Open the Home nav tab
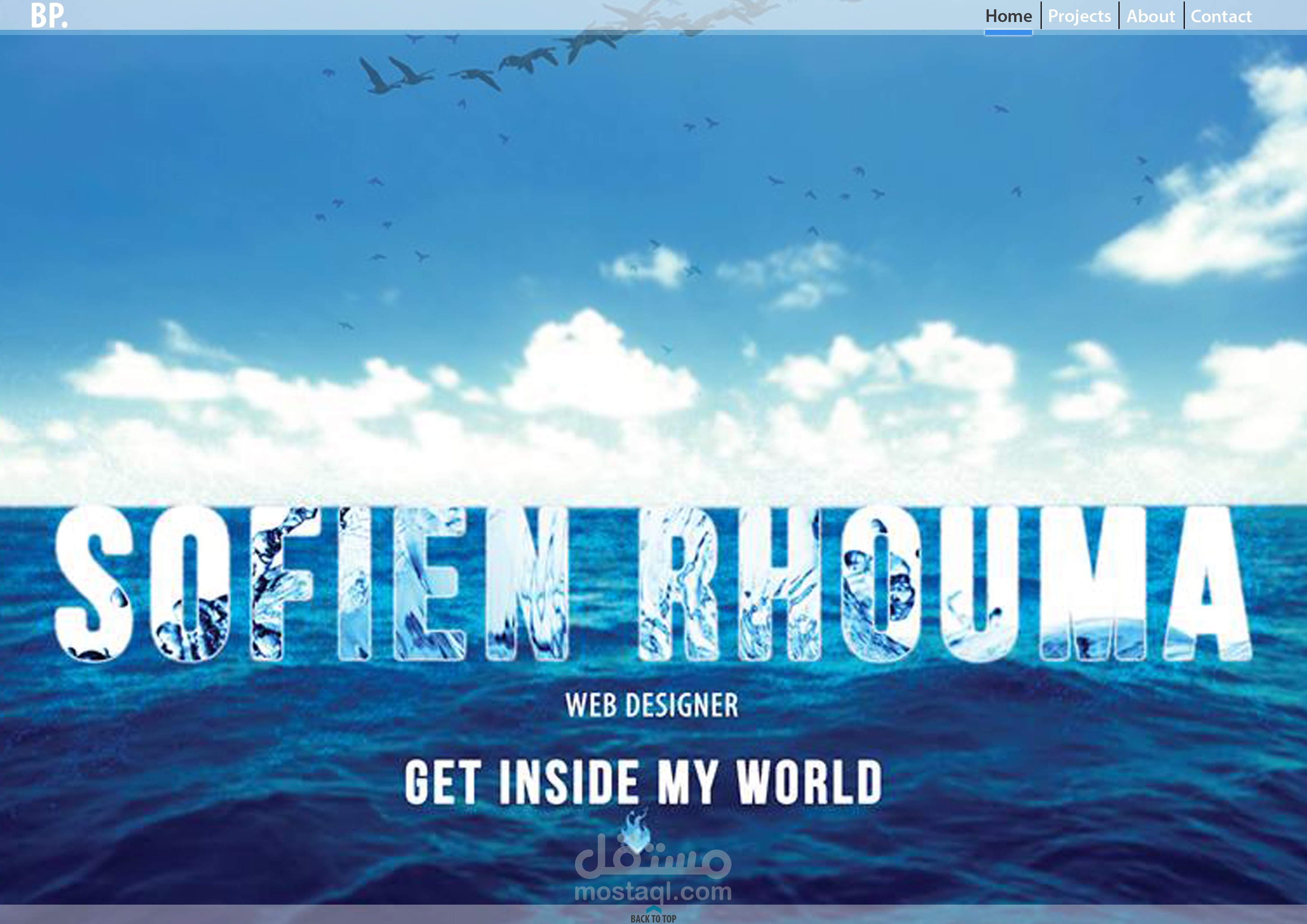 click(x=1008, y=16)
